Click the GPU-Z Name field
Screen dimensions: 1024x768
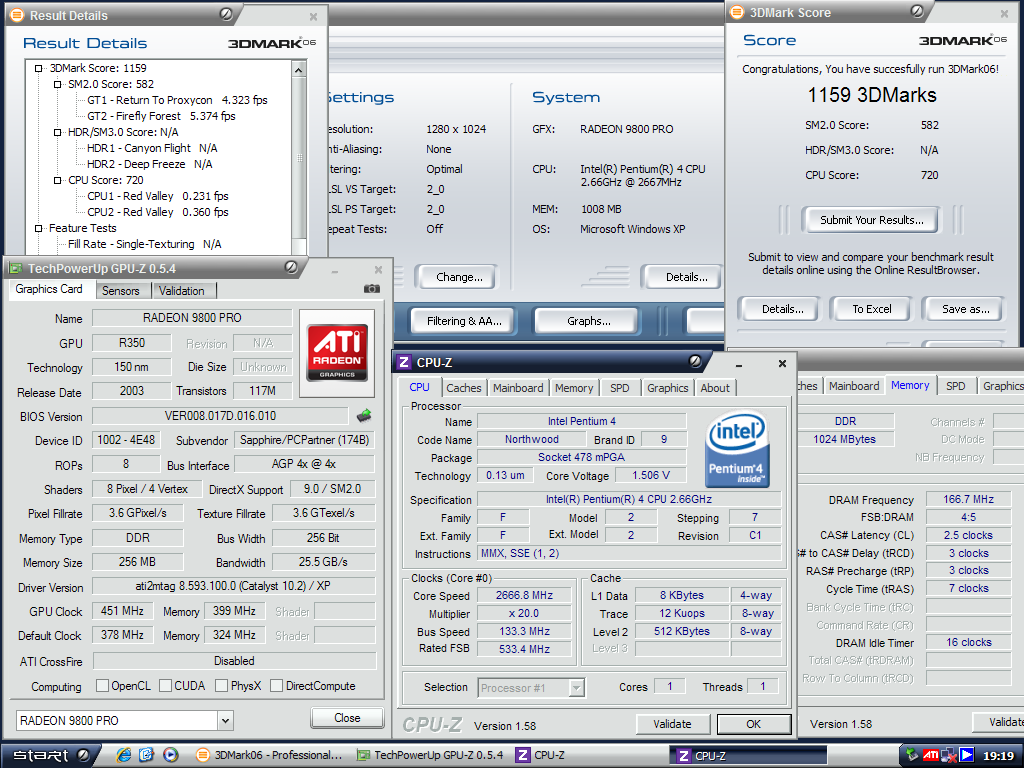(x=192, y=317)
